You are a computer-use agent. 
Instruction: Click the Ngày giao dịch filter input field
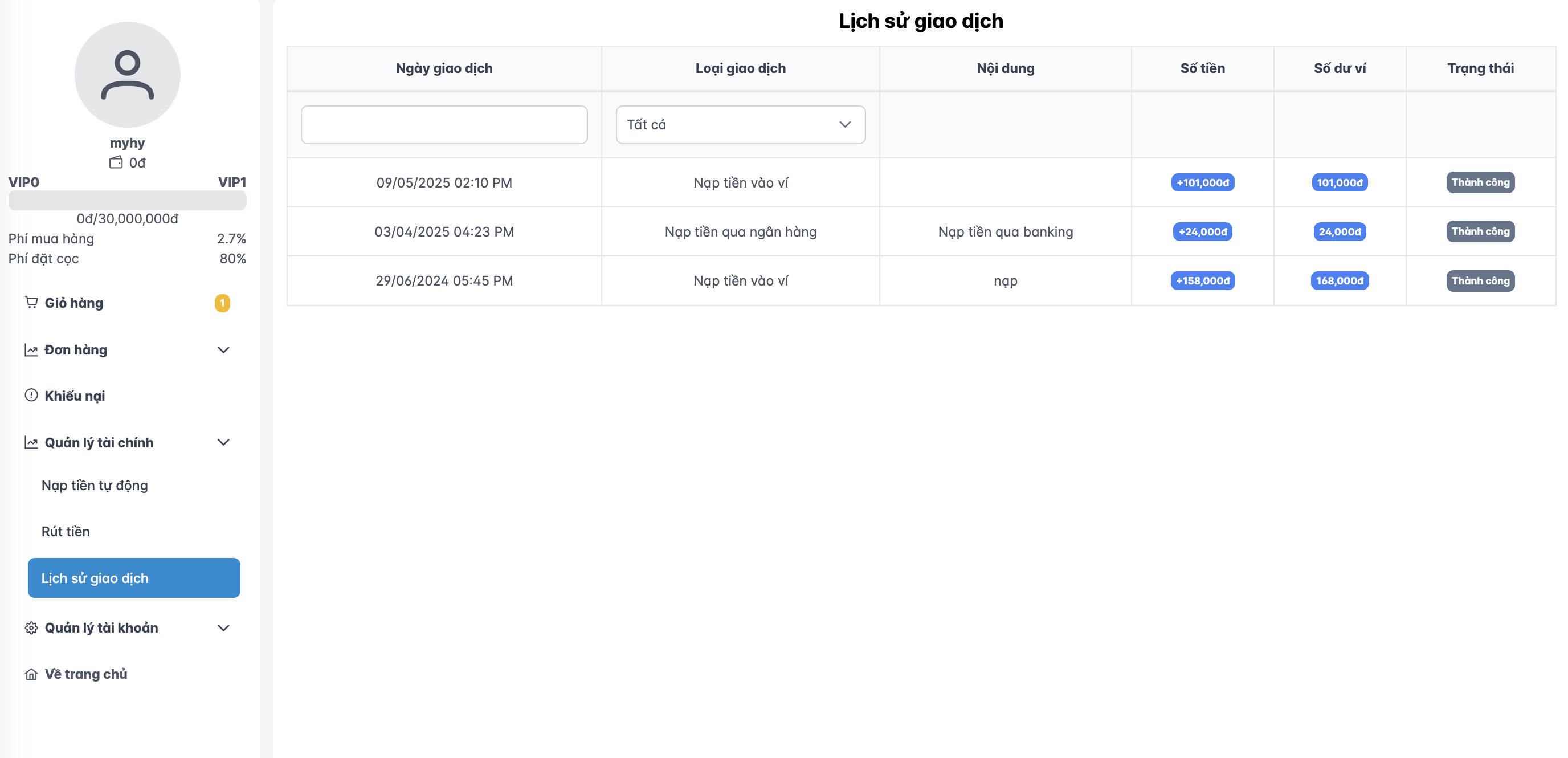(x=444, y=124)
